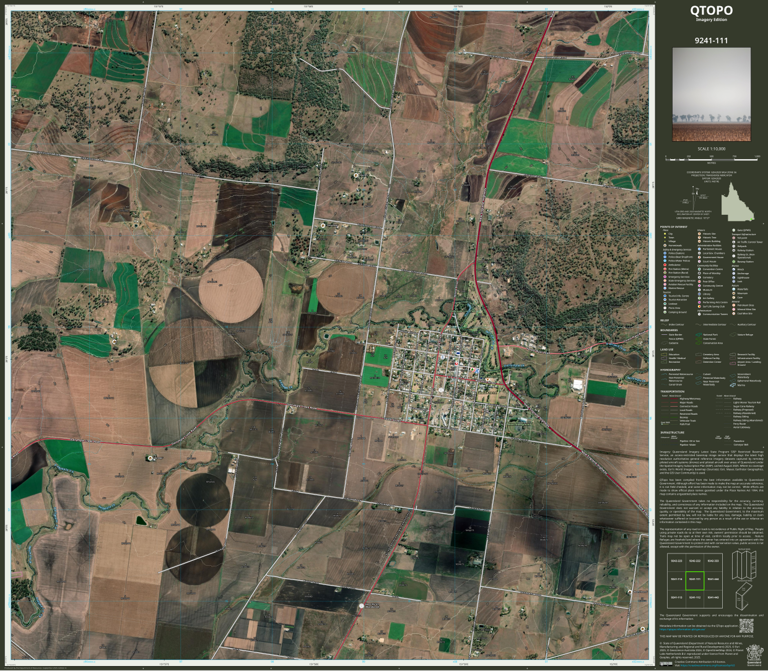
Task: Click the red Ambulance legend symbol
Action: [x=665, y=265]
